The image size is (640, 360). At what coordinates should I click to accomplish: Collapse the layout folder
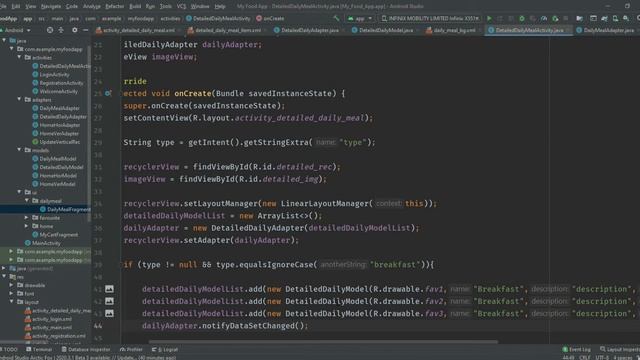point(11,302)
